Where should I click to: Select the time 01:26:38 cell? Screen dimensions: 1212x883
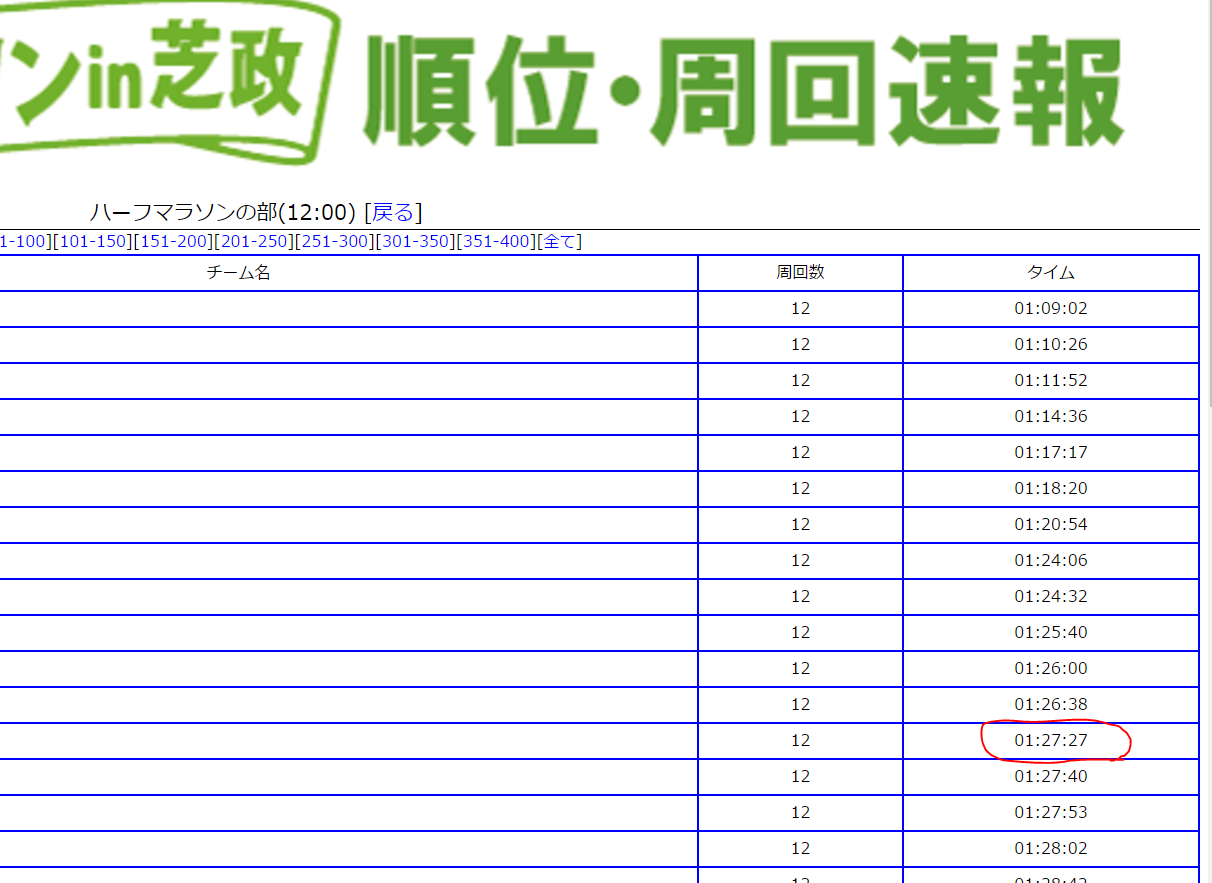(1051, 705)
